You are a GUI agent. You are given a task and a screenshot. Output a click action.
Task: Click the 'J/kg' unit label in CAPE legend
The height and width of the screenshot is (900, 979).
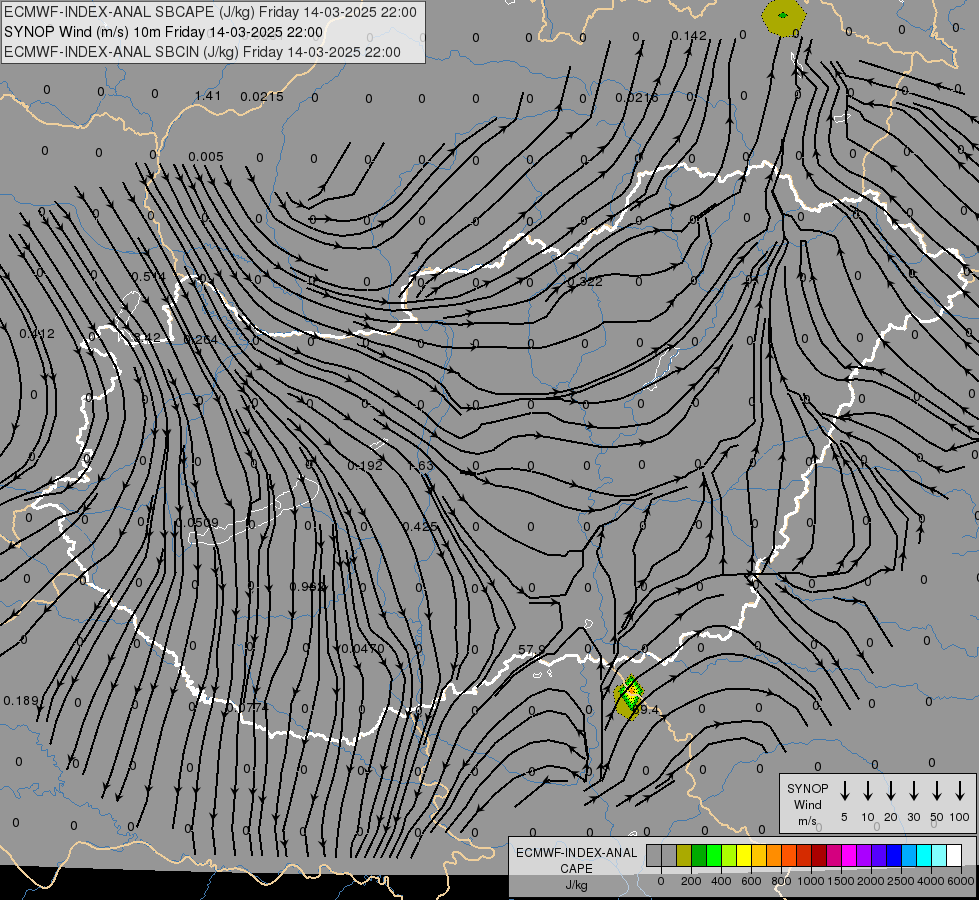coord(576,885)
